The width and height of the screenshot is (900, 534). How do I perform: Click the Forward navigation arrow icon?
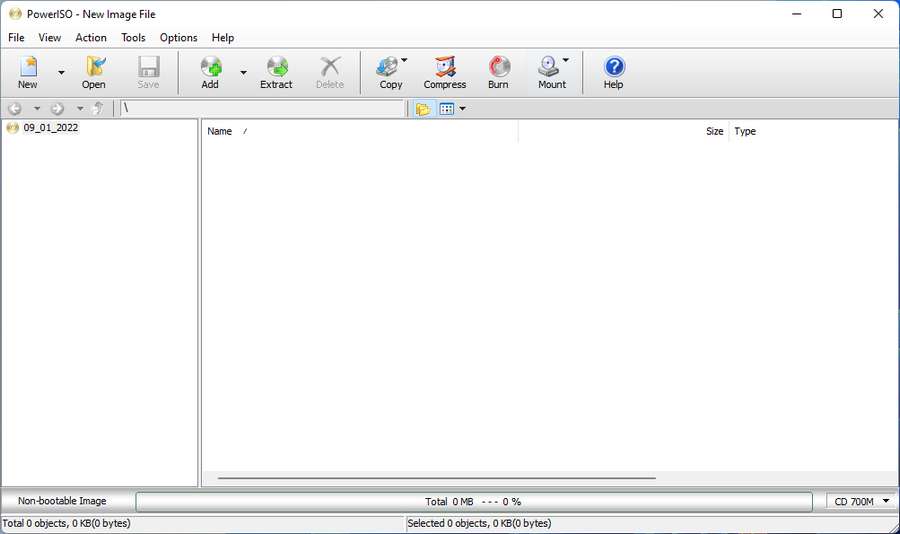[x=57, y=109]
